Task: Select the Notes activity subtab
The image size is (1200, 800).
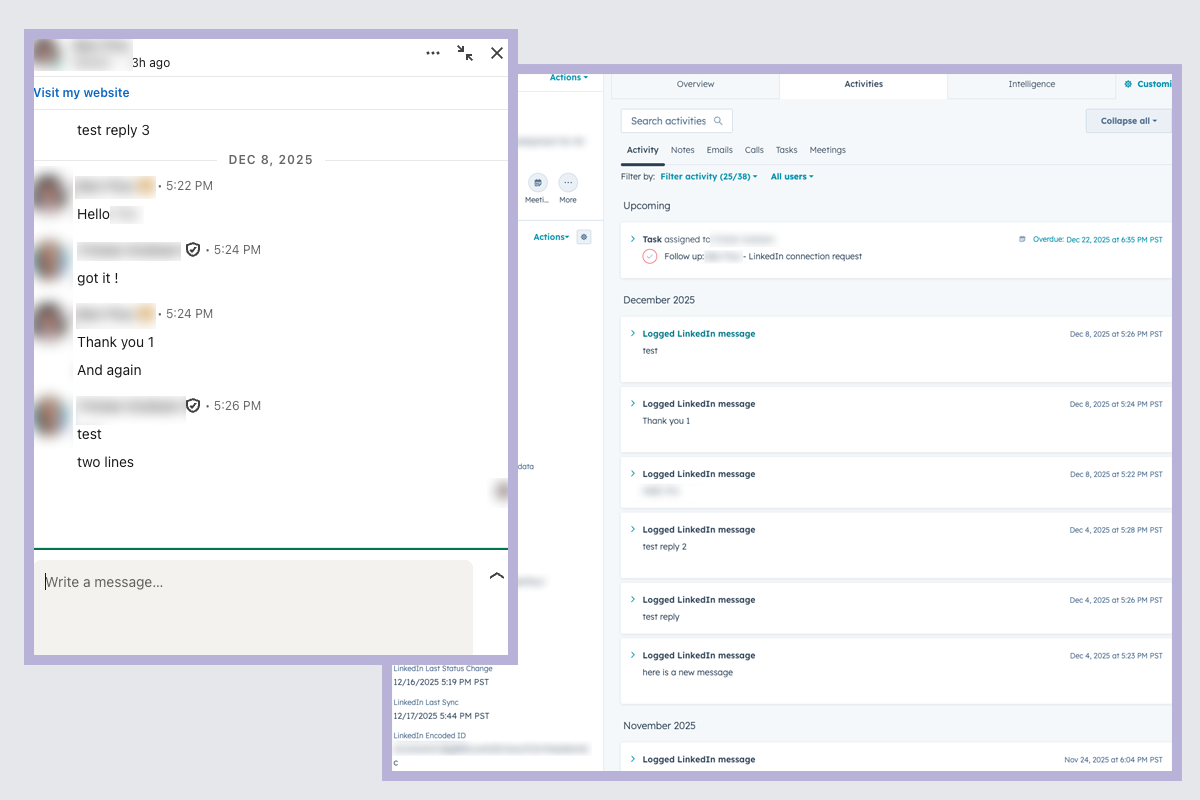Action: click(682, 150)
